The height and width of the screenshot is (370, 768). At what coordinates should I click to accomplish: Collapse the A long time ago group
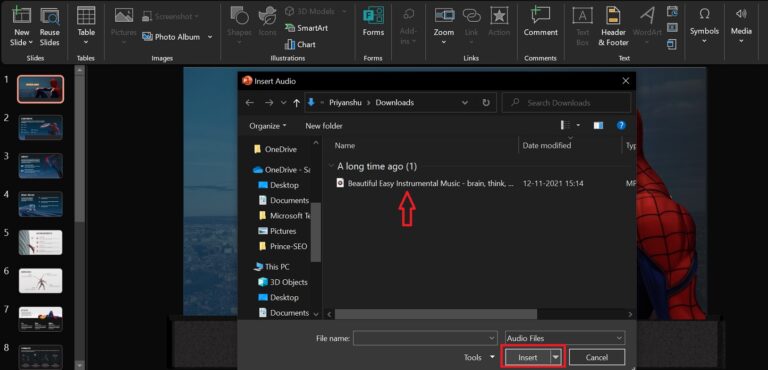click(332, 166)
